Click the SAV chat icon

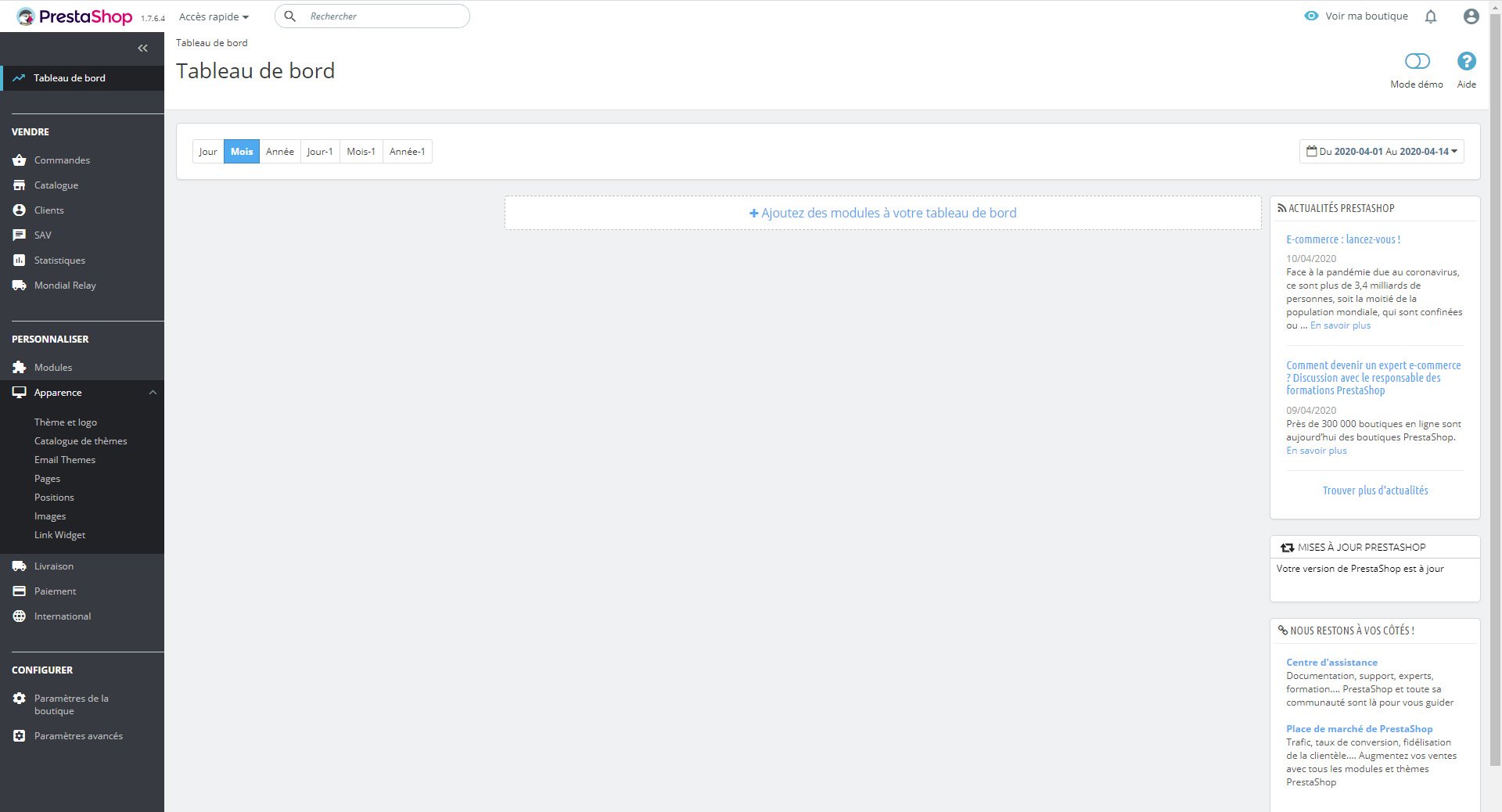[x=20, y=235]
